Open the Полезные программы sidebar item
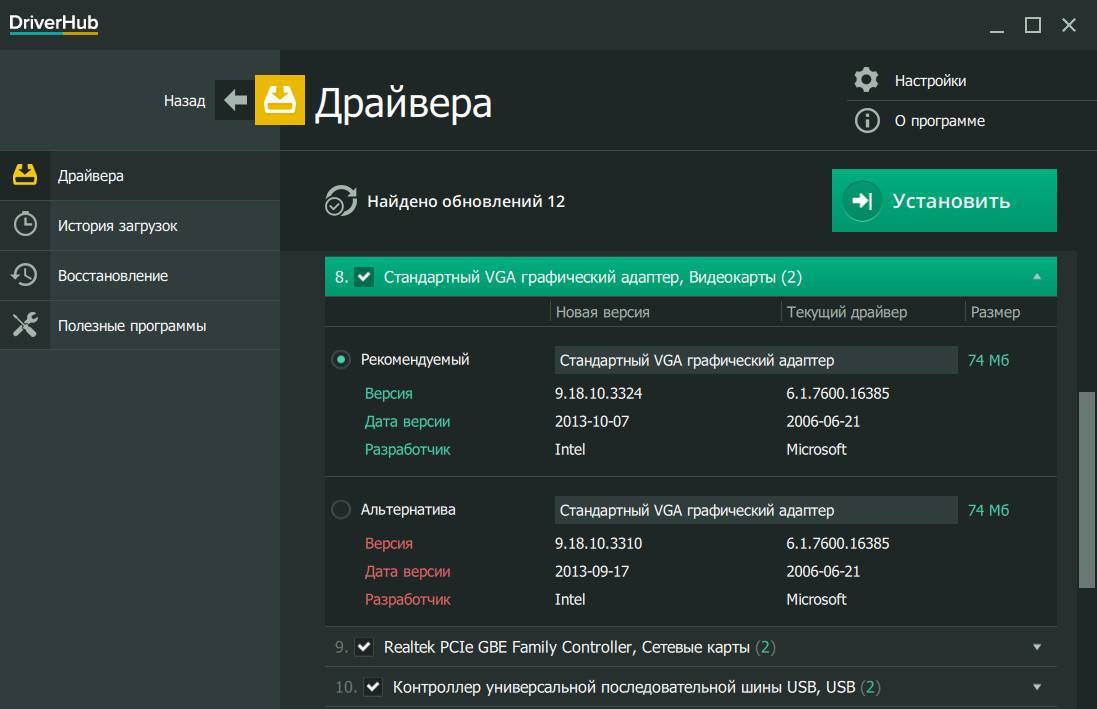The image size is (1097, 709). click(x=132, y=326)
